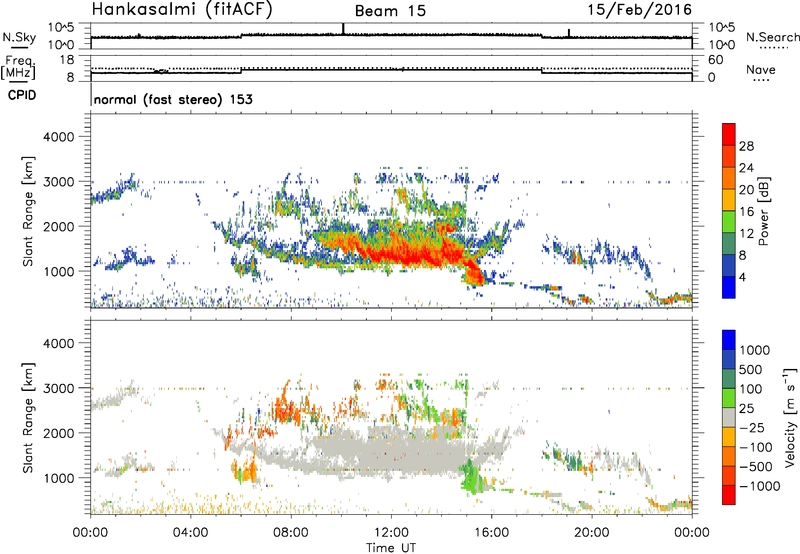This screenshot has width=800, height=554.
Task: Click the '24' value on Power colorbar
Action: click(x=746, y=168)
